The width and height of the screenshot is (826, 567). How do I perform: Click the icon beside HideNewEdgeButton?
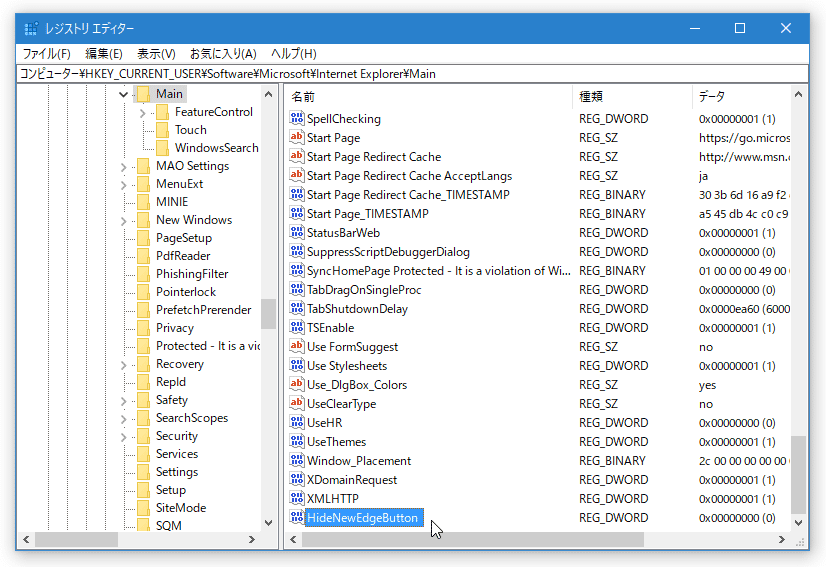pos(297,516)
